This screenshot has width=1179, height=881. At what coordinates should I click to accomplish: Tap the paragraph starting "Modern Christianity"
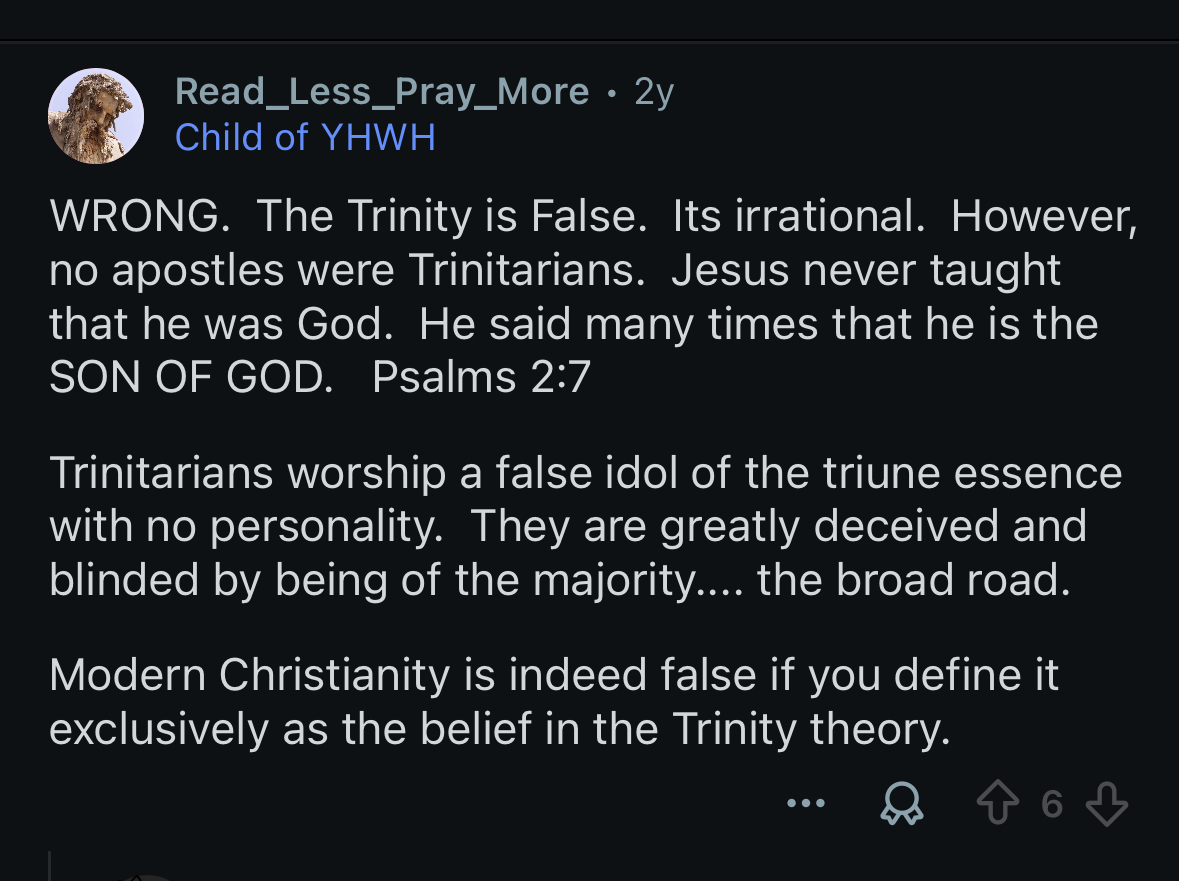pos(553,702)
